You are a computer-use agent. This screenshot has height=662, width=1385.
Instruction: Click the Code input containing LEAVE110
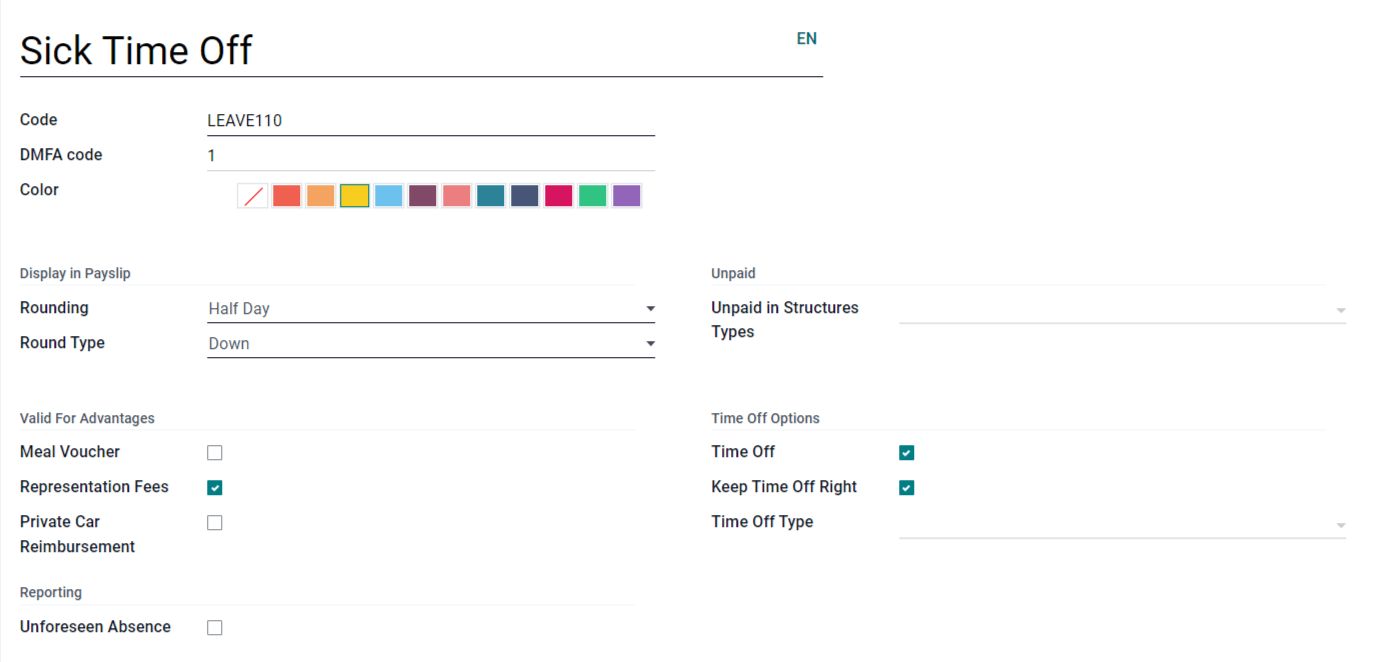(x=430, y=120)
